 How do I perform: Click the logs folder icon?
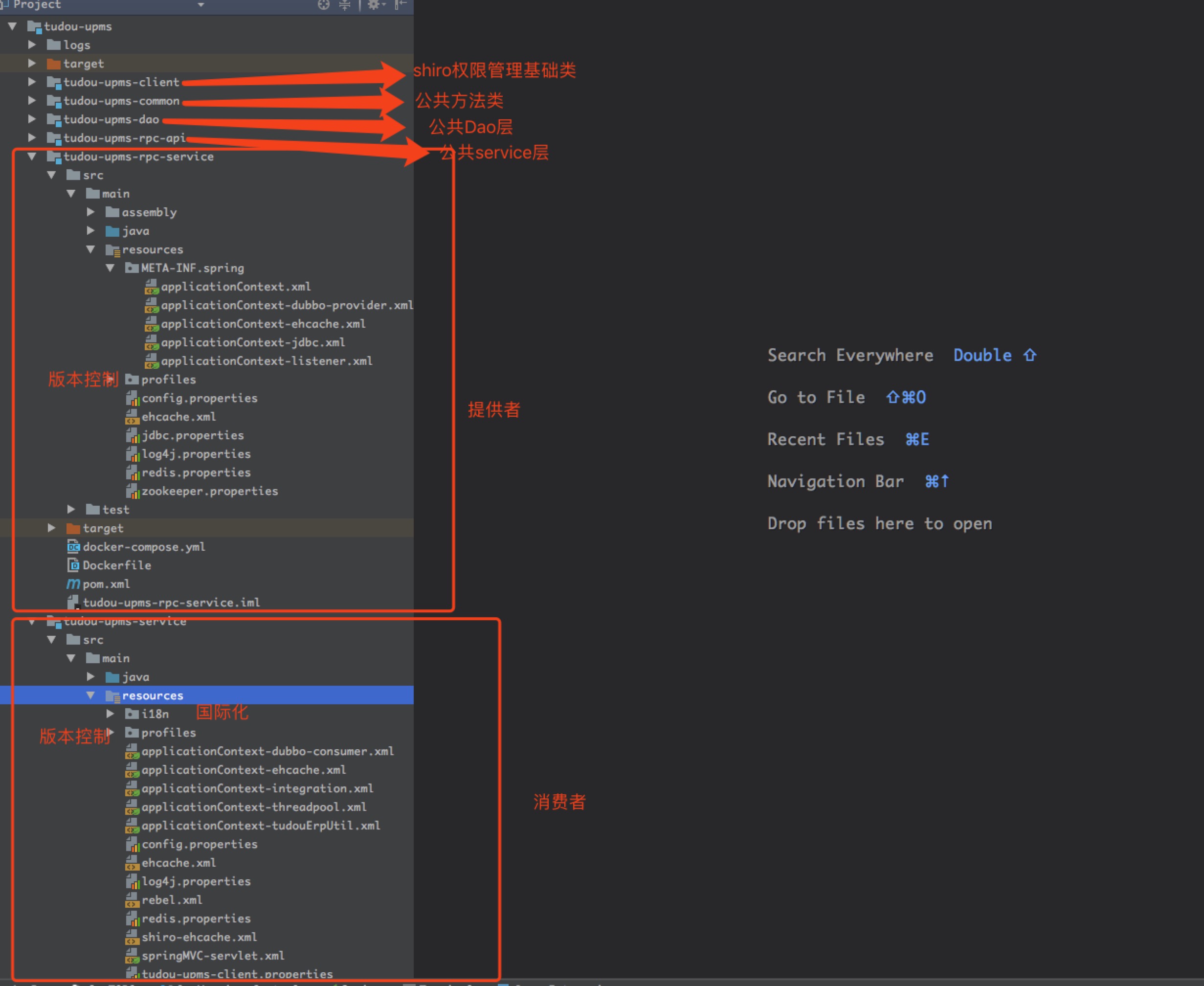click(54, 45)
